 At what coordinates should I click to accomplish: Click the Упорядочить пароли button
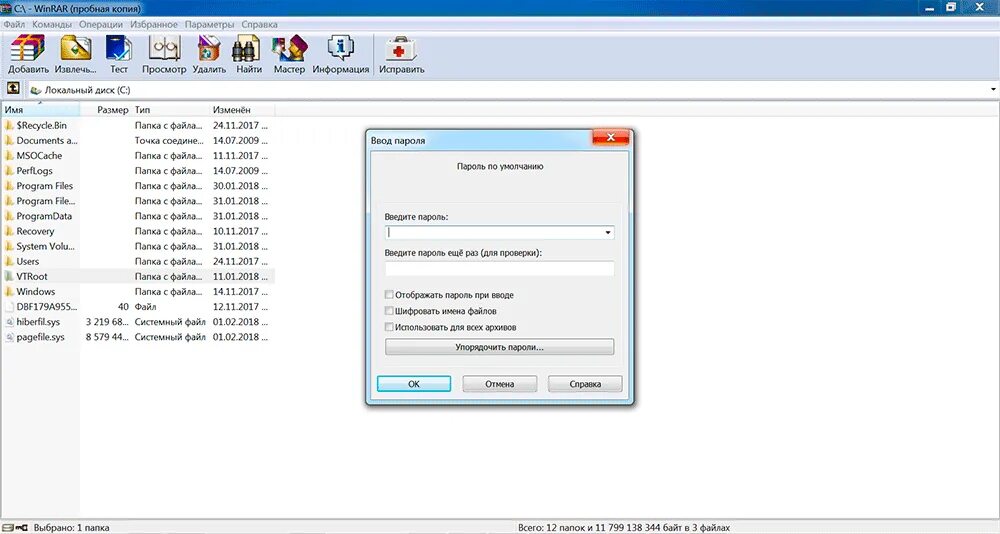499,347
